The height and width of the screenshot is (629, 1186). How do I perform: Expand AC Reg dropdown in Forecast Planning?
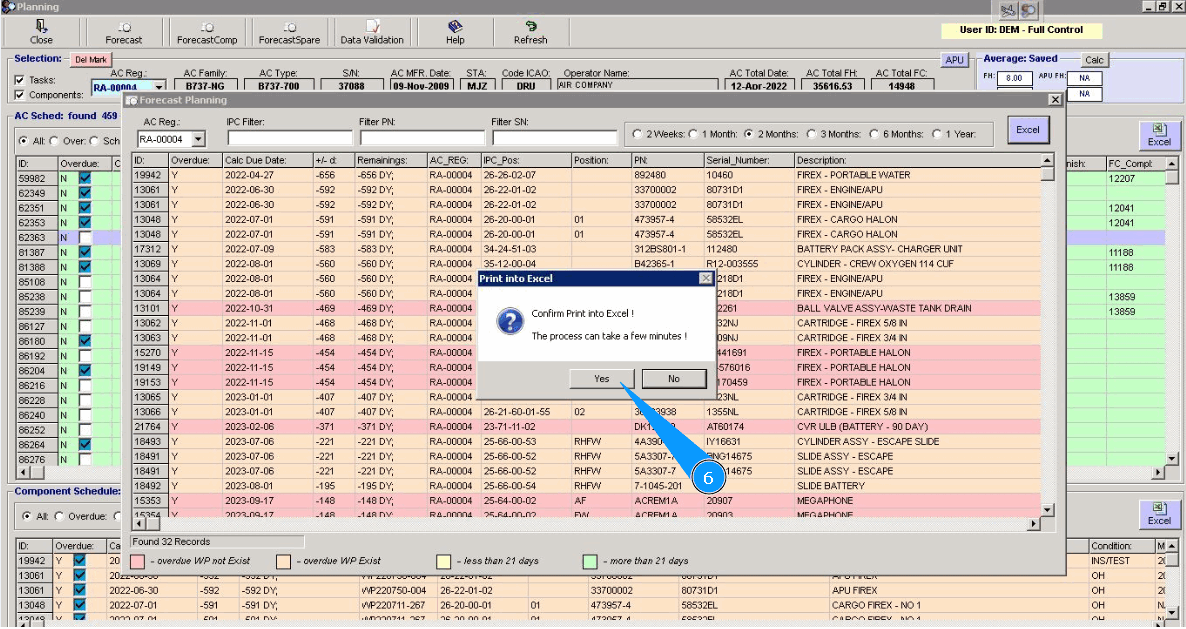click(197, 139)
